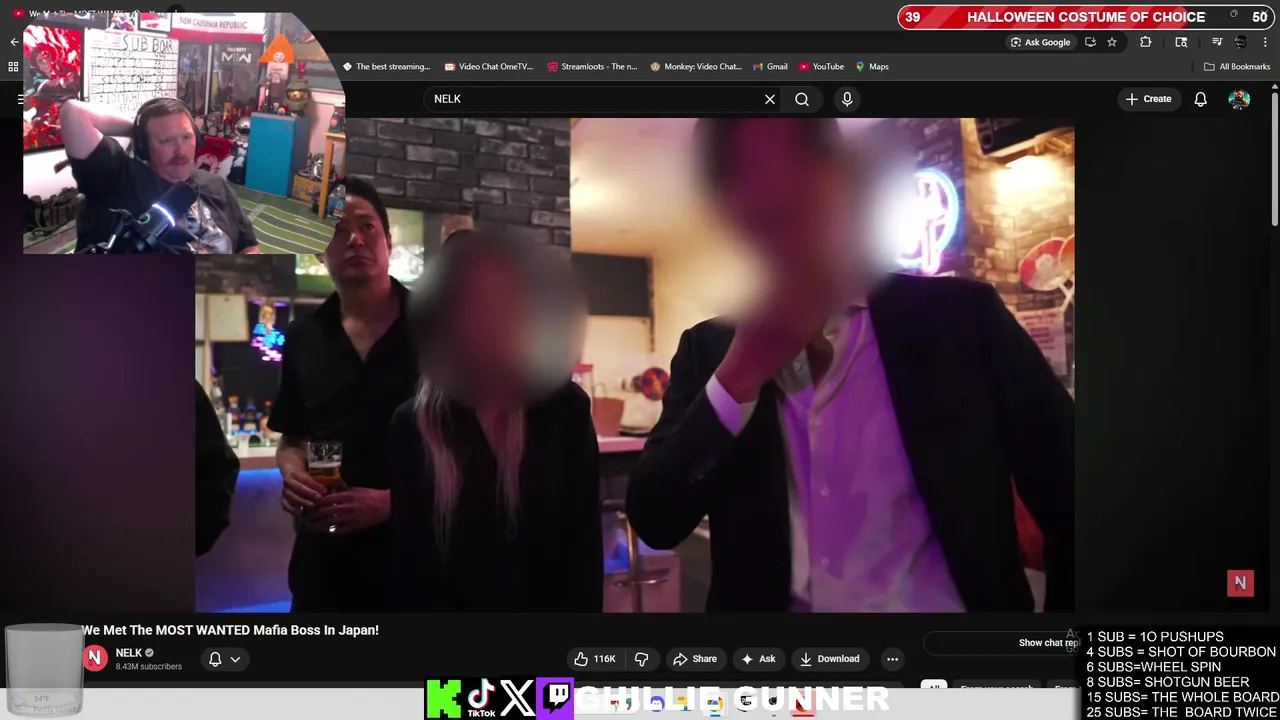The width and height of the screenshot is (1280, 720).
Task: Open the NELK channel name link
Action: 129,653
